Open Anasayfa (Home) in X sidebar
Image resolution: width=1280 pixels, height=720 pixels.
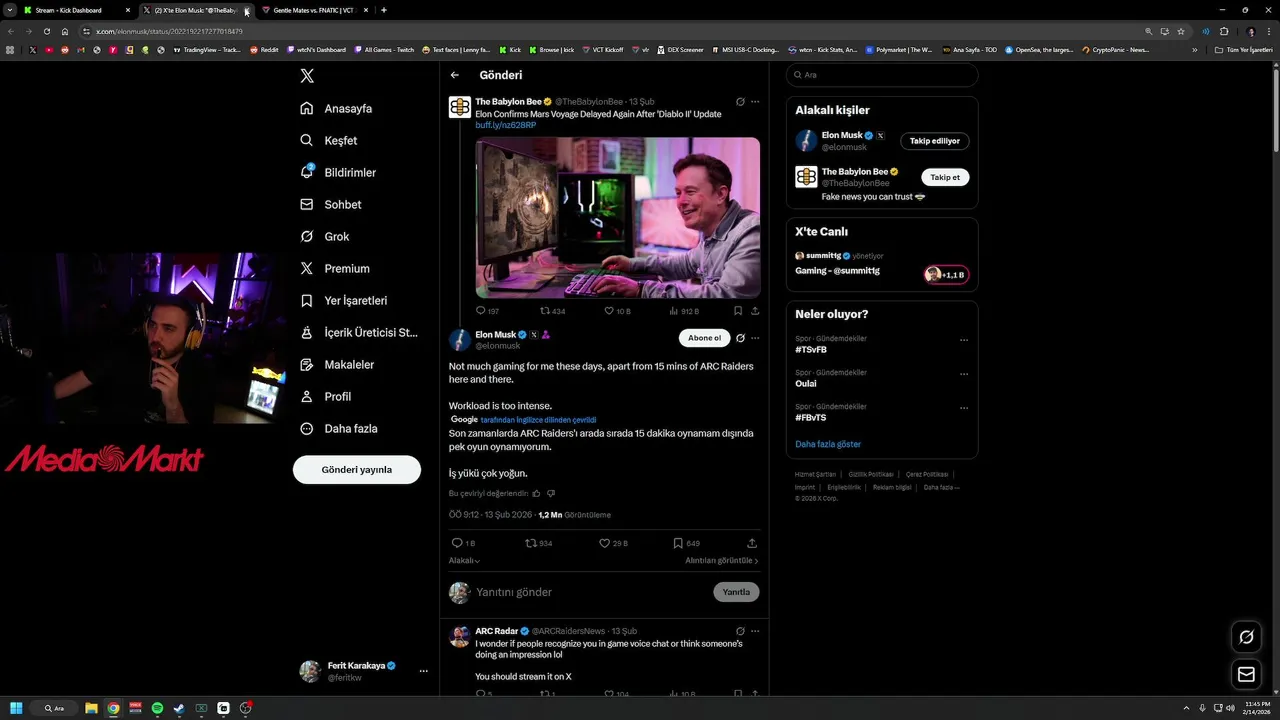336,108
